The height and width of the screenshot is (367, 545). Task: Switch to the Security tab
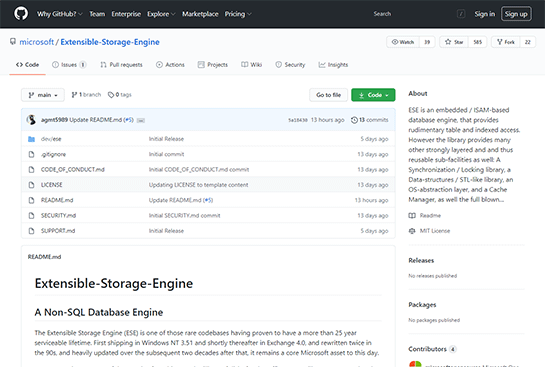[x=290, y=65]
